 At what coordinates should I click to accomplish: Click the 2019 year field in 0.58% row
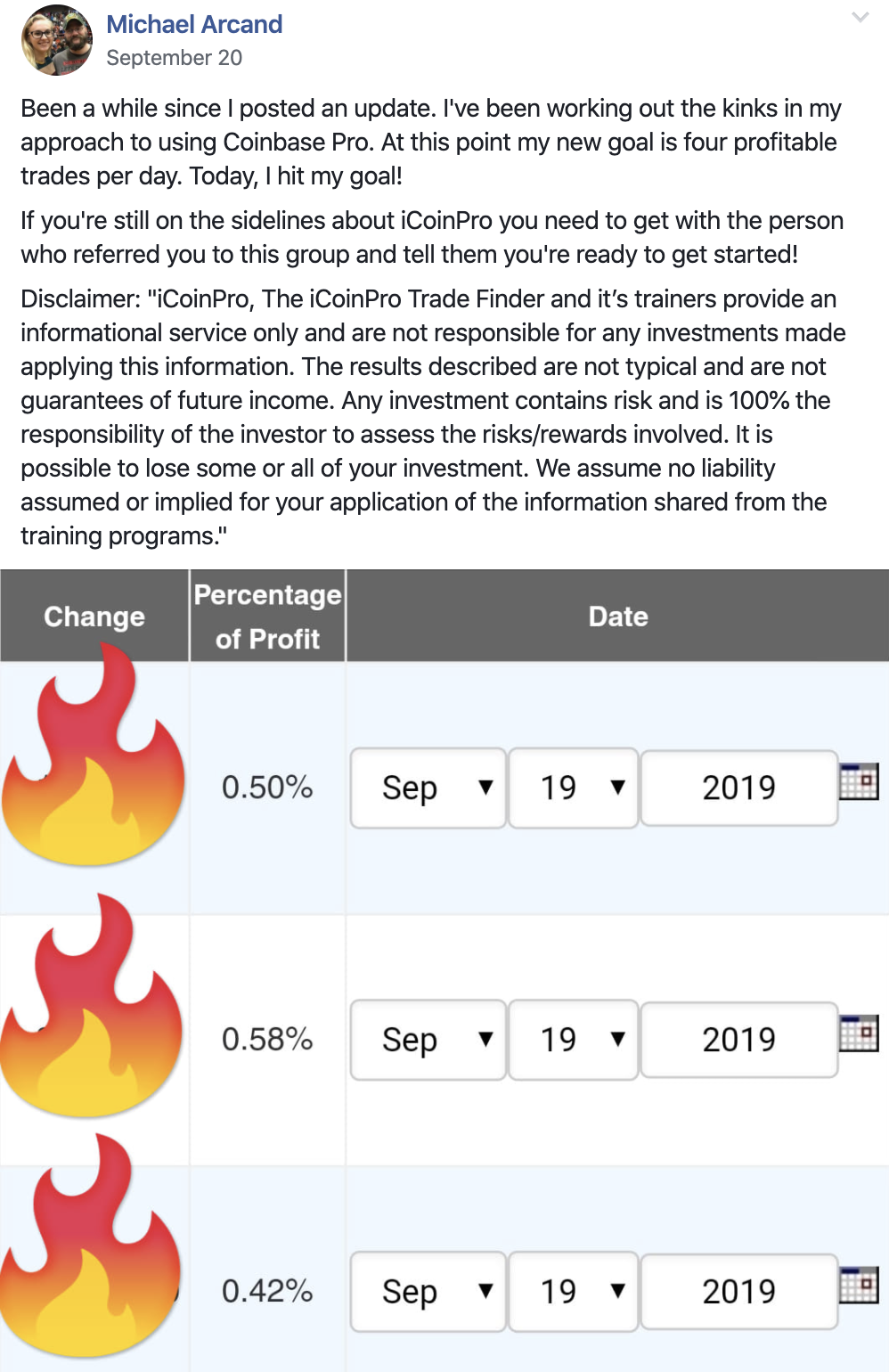coord(738,1040)
